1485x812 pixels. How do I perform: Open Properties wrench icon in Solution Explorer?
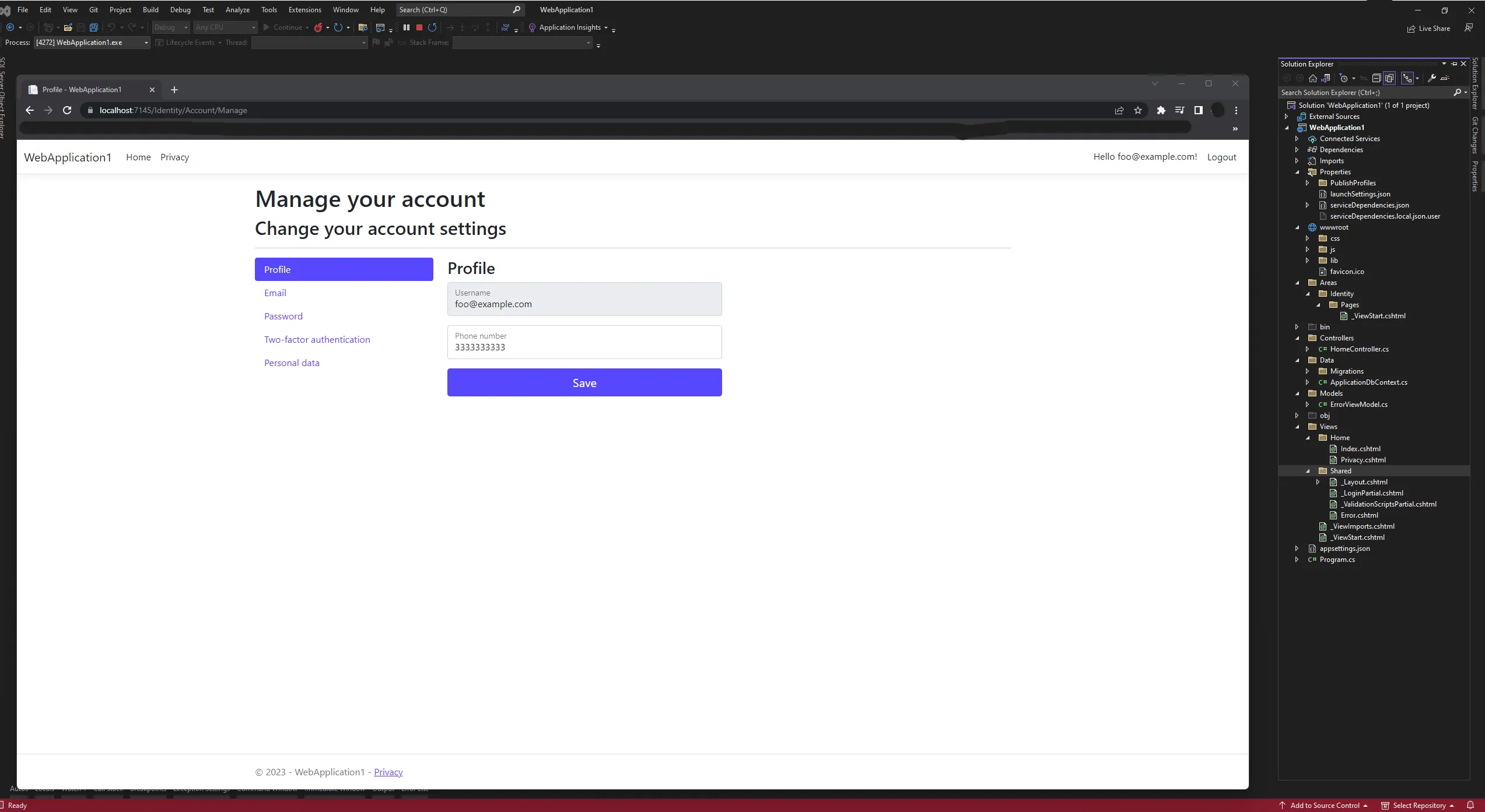[1431, 78]
